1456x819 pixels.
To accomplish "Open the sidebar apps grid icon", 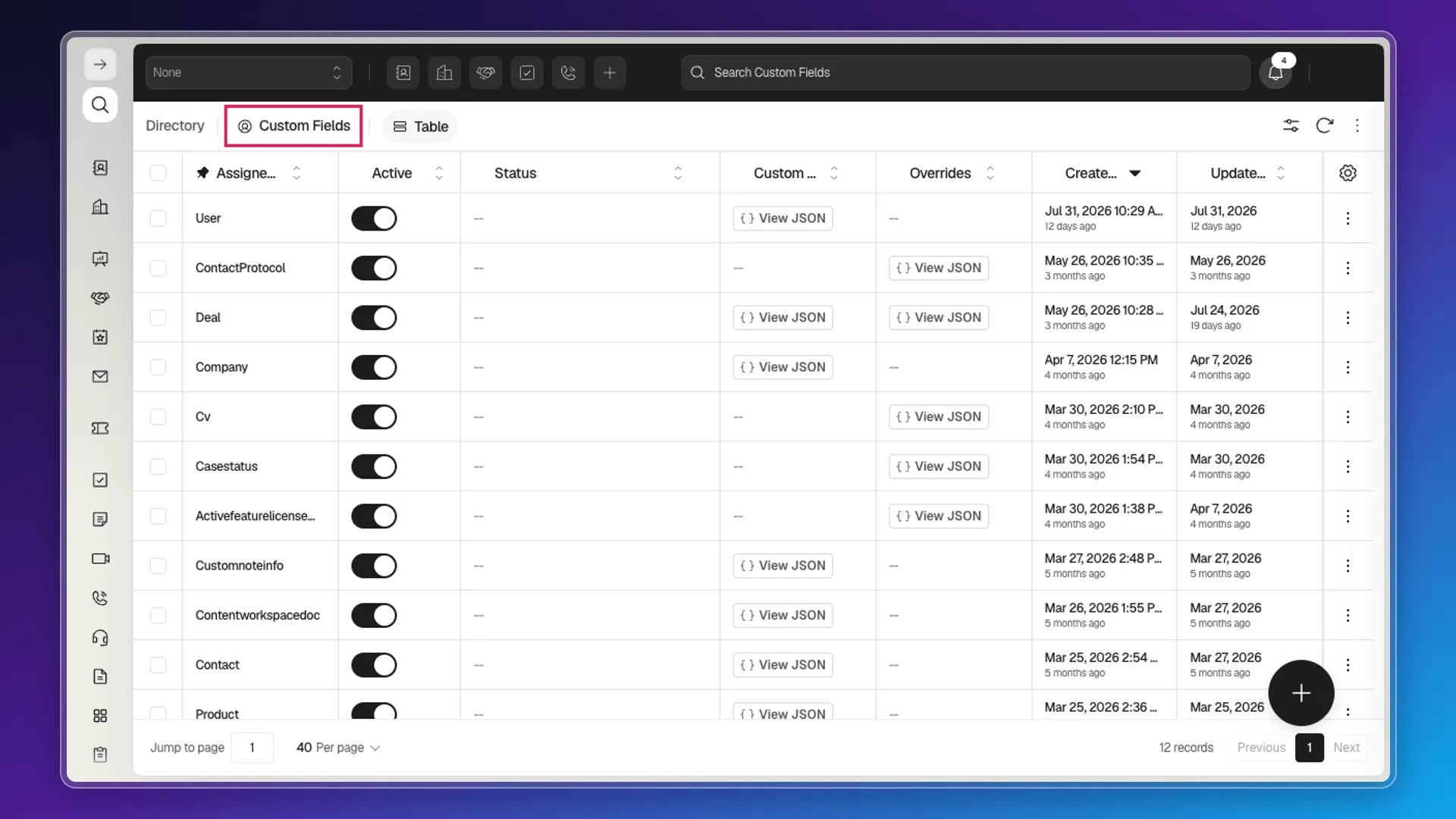I will pyautogui.click(x=100, y=716).
